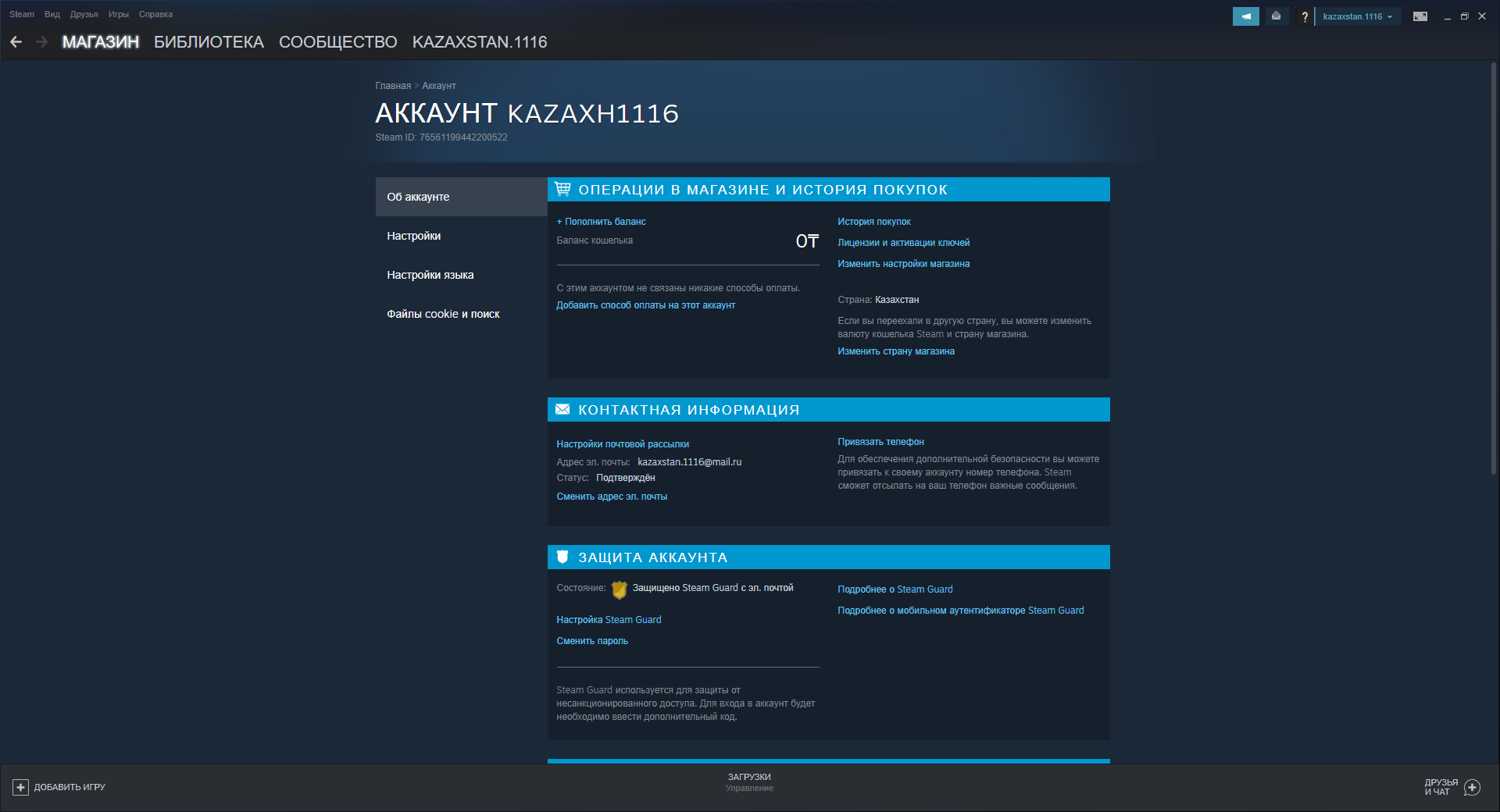Image resolution: width=1500 pixels, height=812 pixels.
Task: Click the back arrow navigation icon
Action: click(16, 42)
